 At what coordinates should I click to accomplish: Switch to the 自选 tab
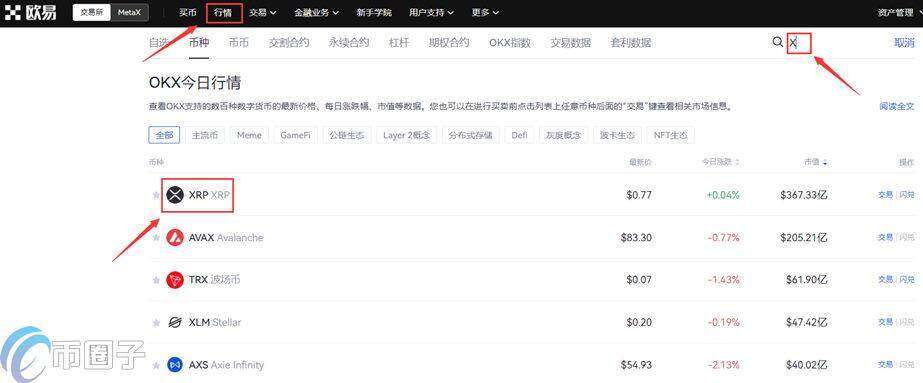[158, 42]
